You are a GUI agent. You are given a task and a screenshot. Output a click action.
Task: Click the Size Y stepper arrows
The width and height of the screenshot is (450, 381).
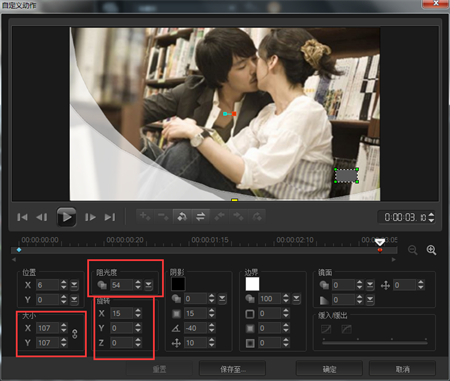63,343
